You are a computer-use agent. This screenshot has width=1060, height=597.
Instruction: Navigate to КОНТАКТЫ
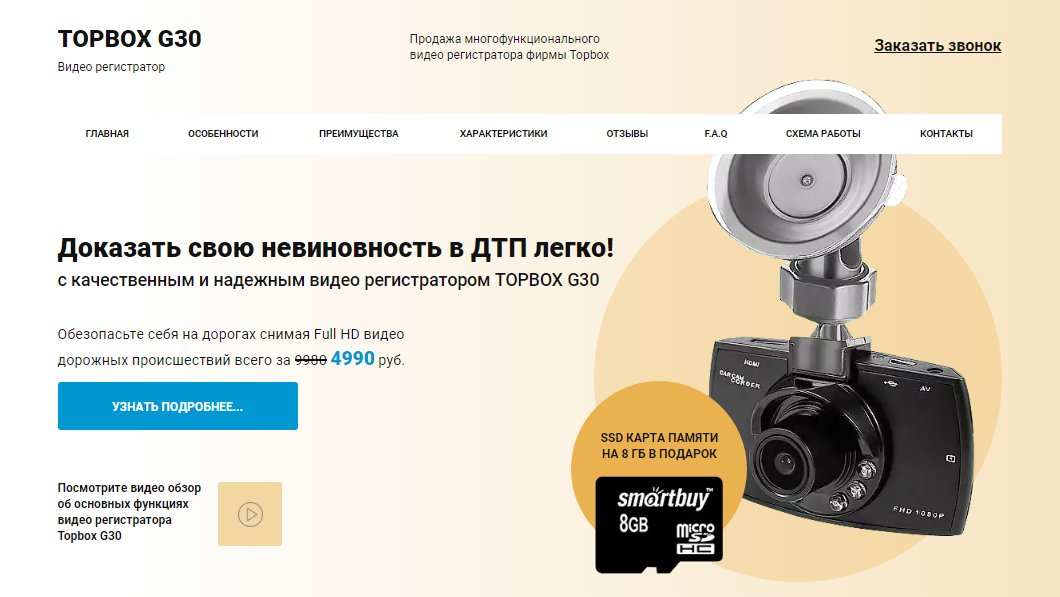point(946,134)
